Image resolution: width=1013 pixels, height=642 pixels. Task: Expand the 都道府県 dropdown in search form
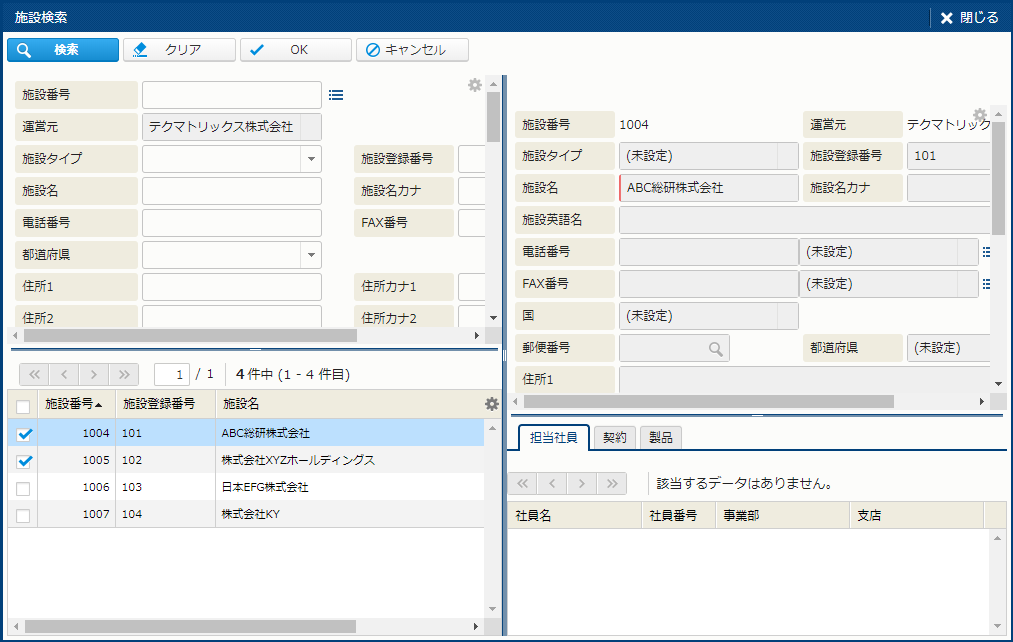[310, 255]
